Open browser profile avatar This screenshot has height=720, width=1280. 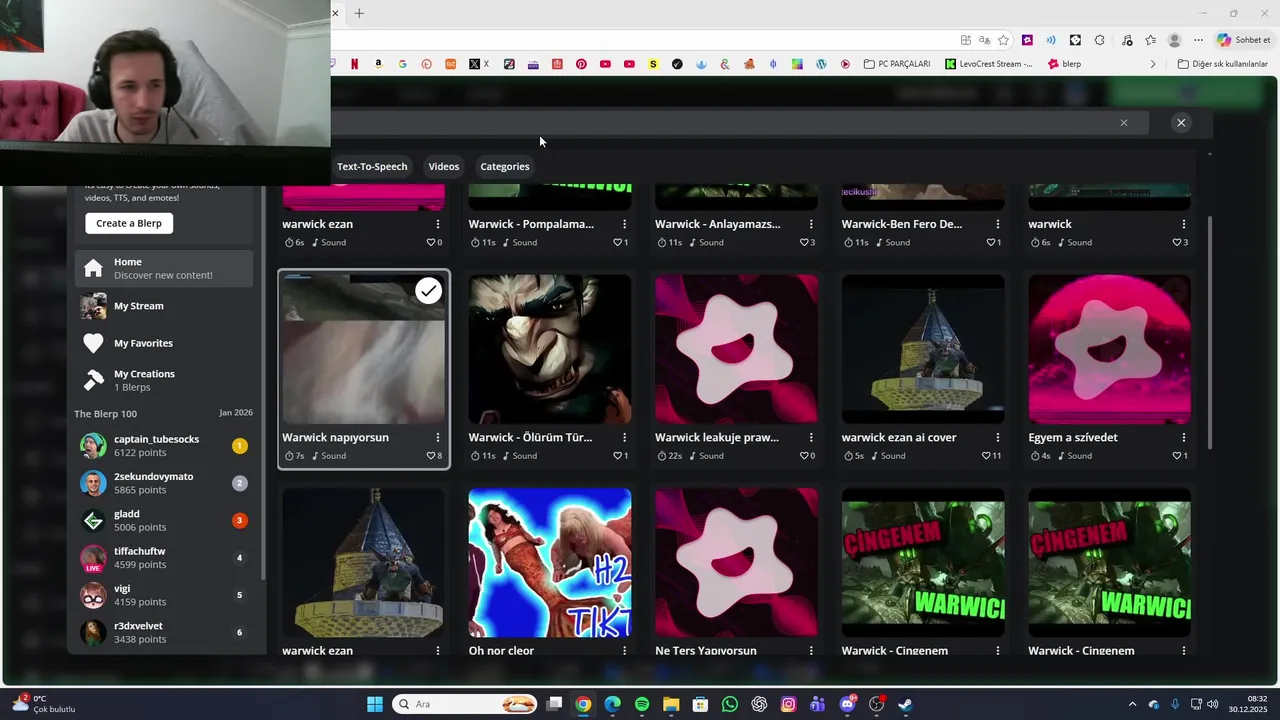[x=1174, y=40]
